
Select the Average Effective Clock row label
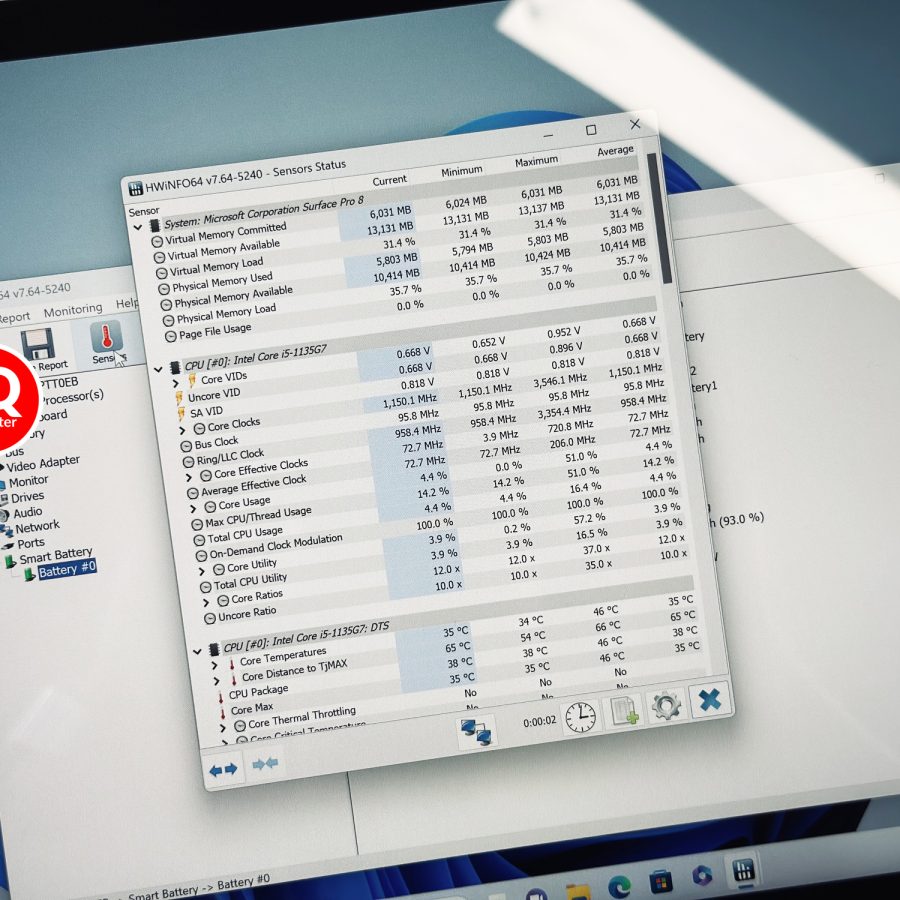pyautogui.click(x=254, y=484)
